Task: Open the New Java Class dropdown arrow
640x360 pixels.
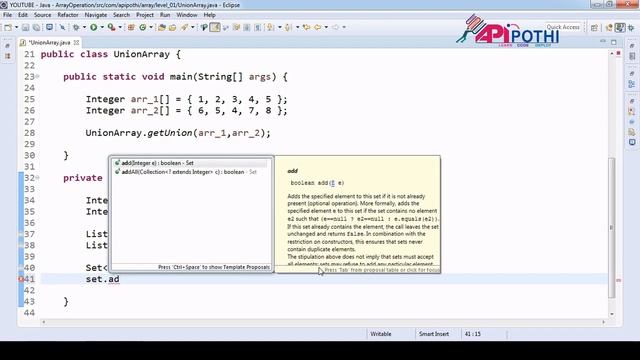Action: pyautogui.click(x=151, y=27)
